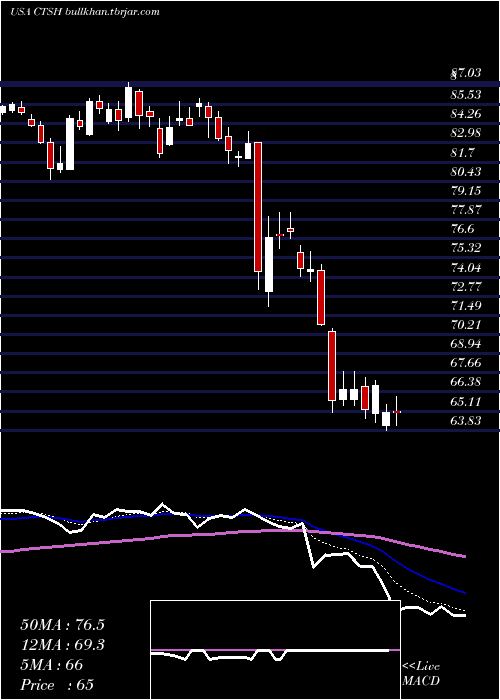Click the 79.15 price axis label

coord(466,191)
